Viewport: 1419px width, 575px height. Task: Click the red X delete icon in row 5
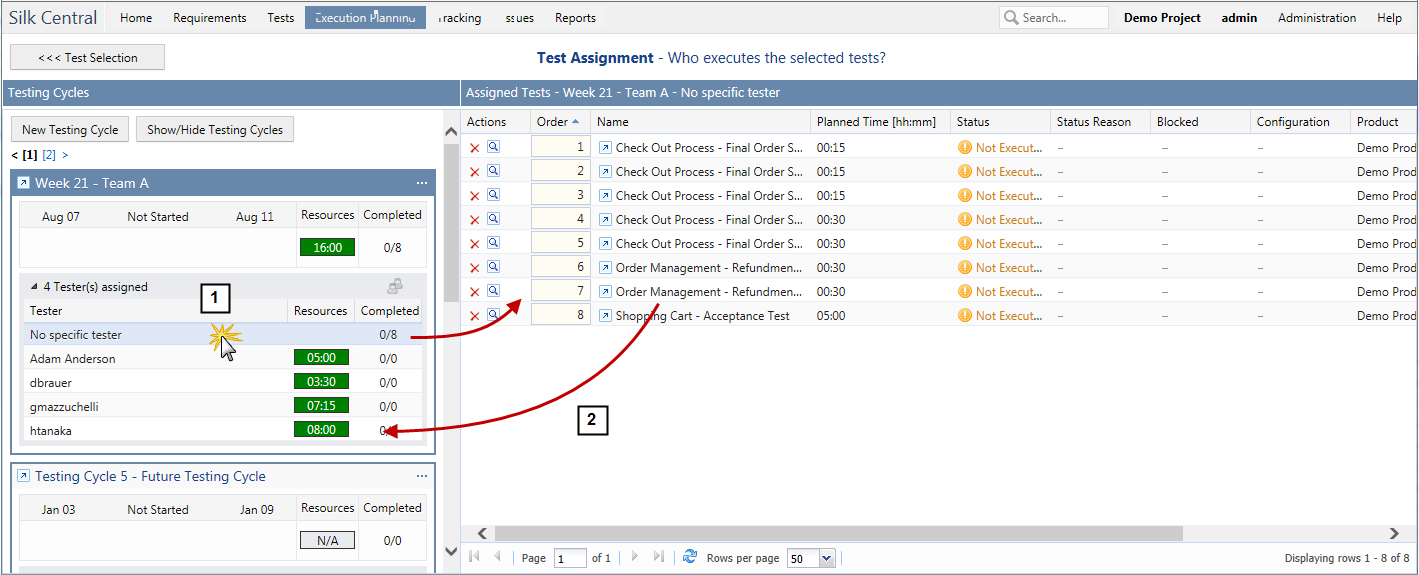(x=475, y=244)
